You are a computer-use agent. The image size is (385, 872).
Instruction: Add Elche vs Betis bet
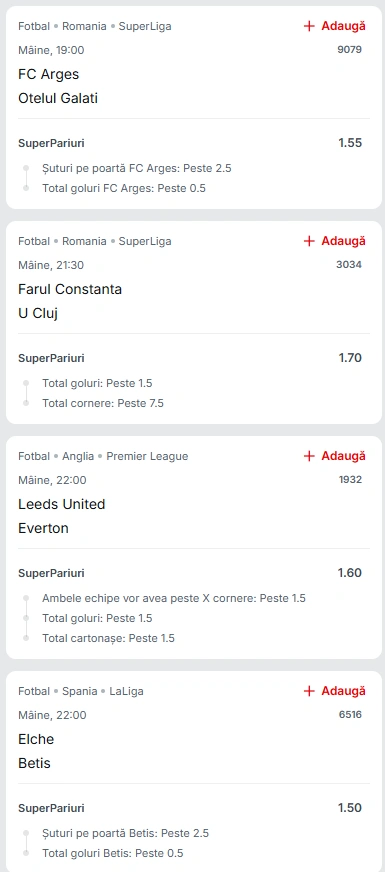(335, 691)
